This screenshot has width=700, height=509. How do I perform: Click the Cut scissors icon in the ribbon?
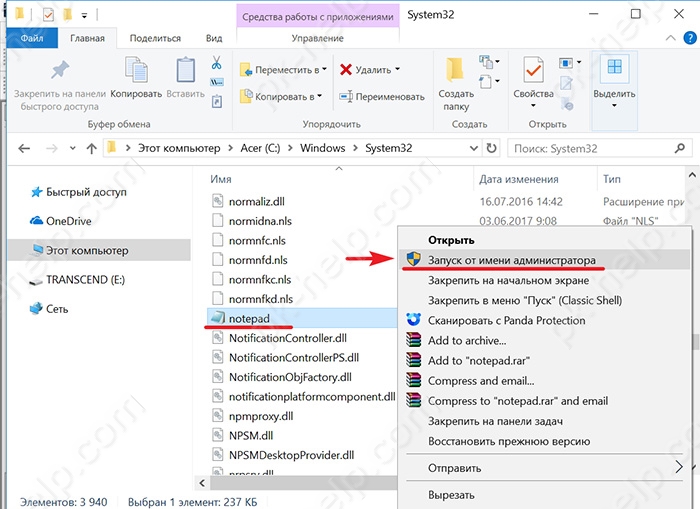pos(217,63)
